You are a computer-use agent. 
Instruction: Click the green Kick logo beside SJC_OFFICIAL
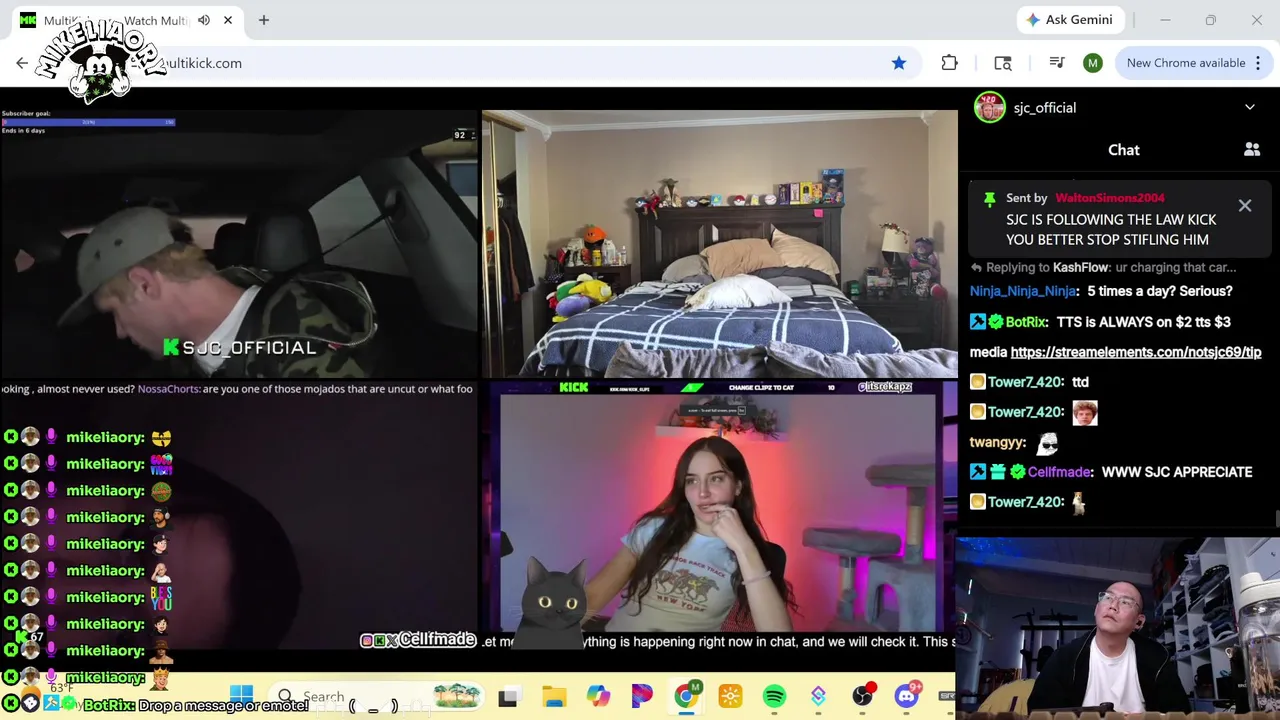tap(171, 347)
